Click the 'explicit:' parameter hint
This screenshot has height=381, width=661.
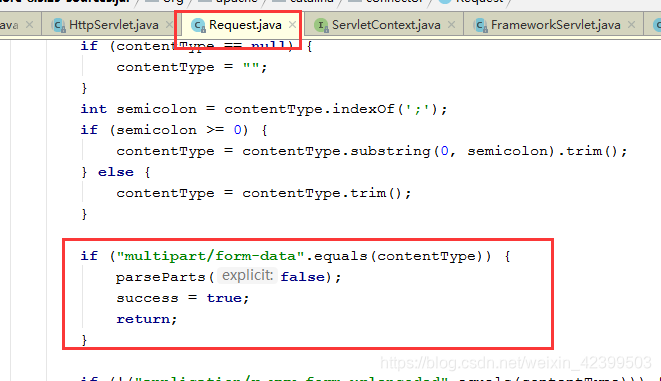(x=247, y=276)
